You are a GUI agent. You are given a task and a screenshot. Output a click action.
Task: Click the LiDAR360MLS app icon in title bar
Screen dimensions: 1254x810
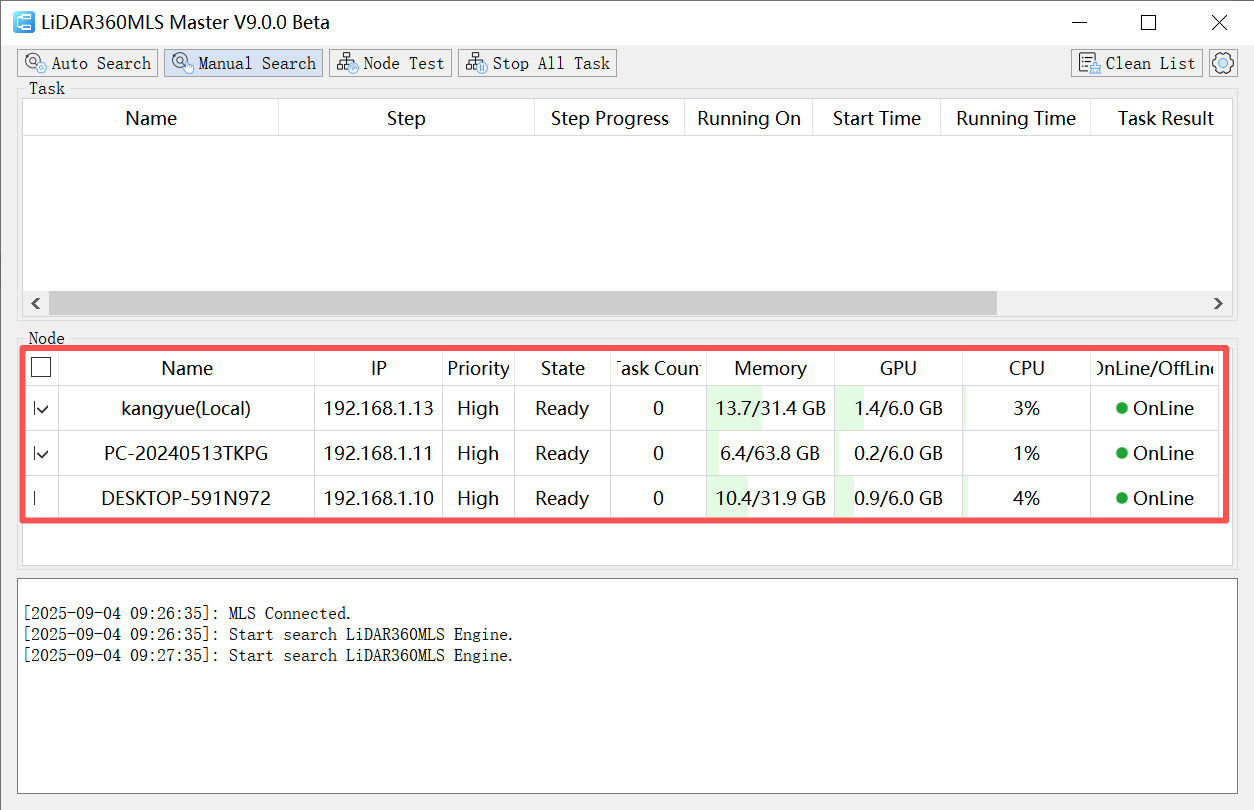[24, 22]
